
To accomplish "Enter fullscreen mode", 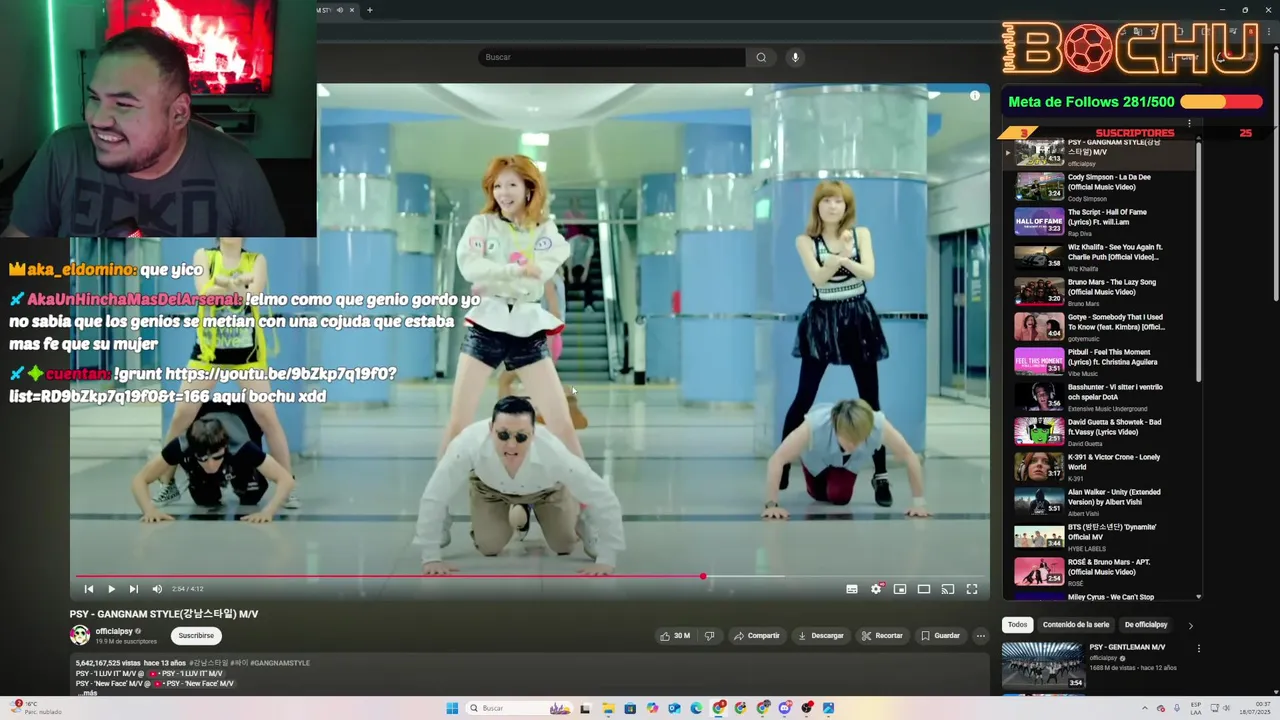I will (972, 589).
